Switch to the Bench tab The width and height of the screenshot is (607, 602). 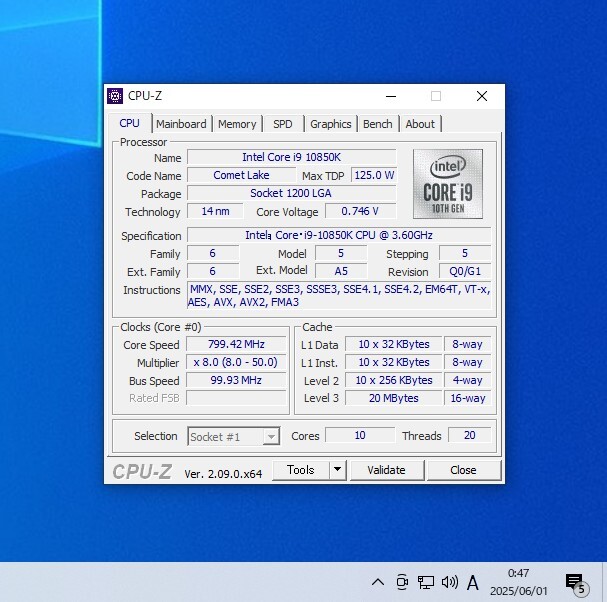pyautogui.click(x=377, y=124)
